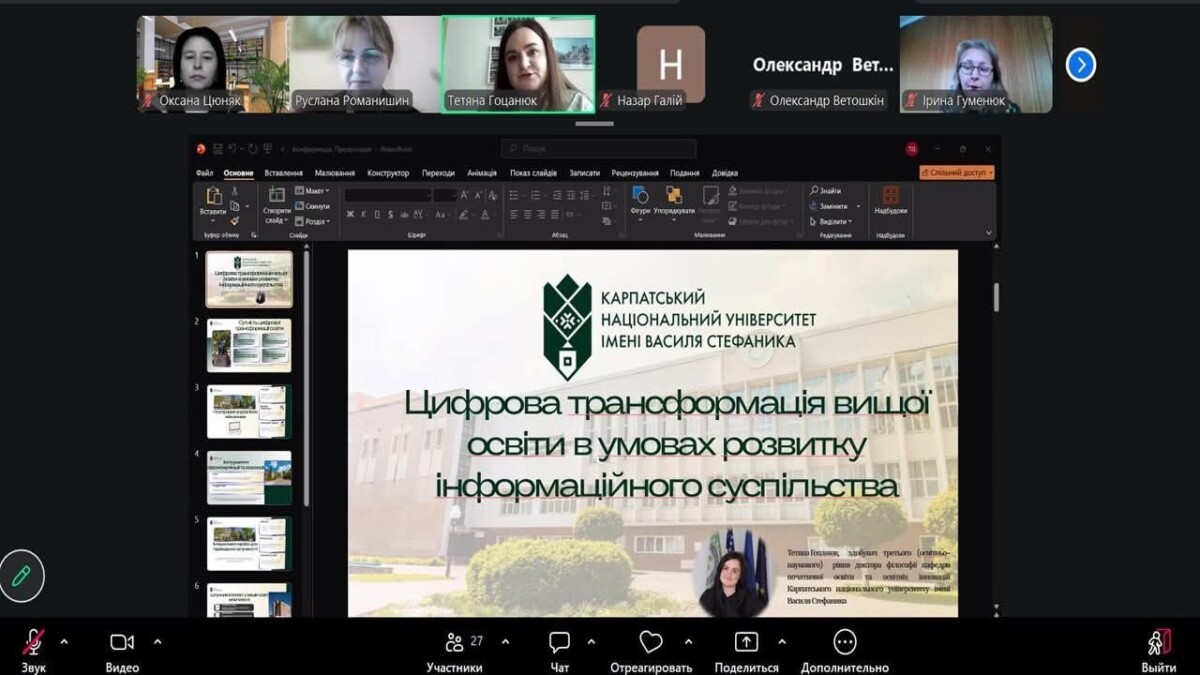Click the slide editor vertical scrollbar
1200x675 pixels.
point(995,297)
